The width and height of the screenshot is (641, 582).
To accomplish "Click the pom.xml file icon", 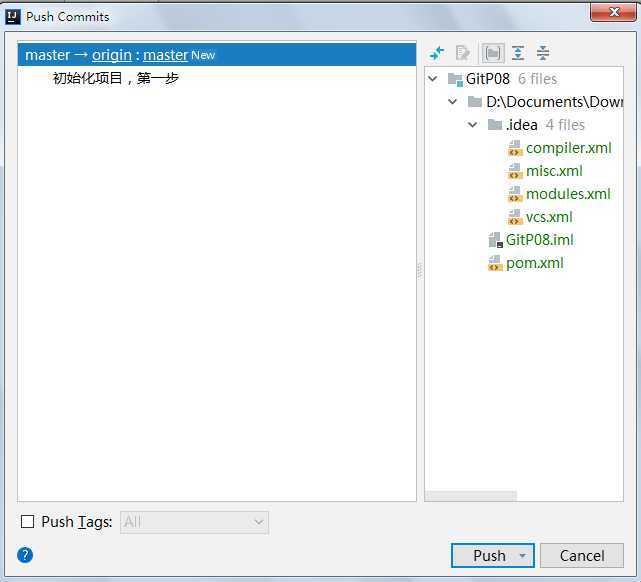I will [x=495, y=263].
